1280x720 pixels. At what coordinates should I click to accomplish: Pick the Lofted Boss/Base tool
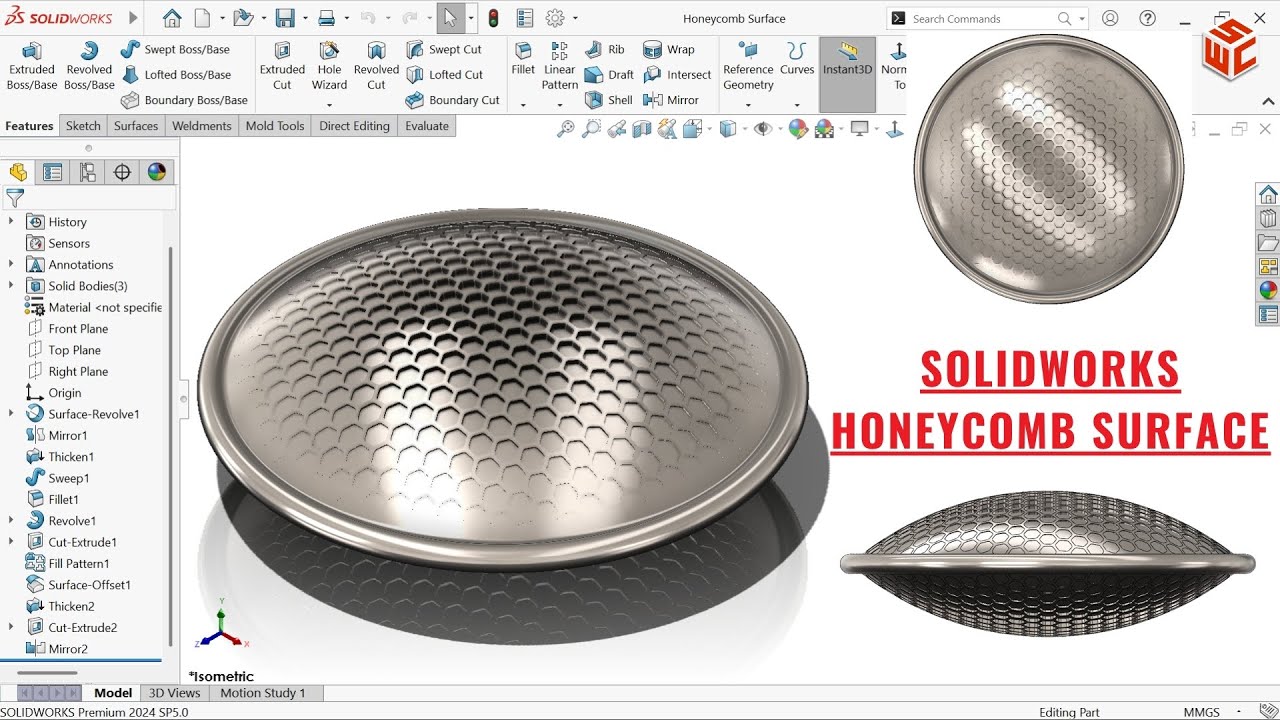[176, 74]
